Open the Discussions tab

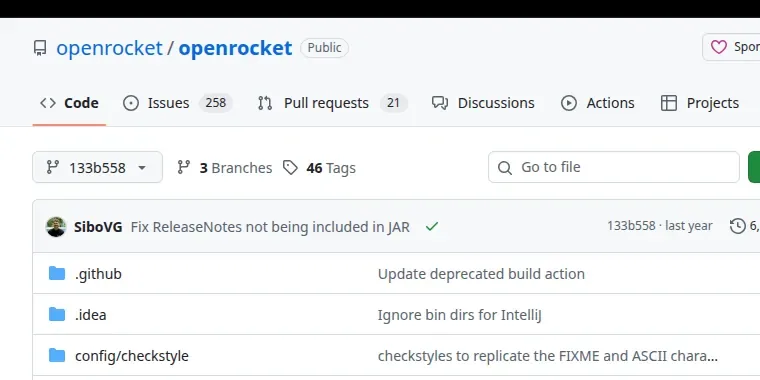pos(483,103)
